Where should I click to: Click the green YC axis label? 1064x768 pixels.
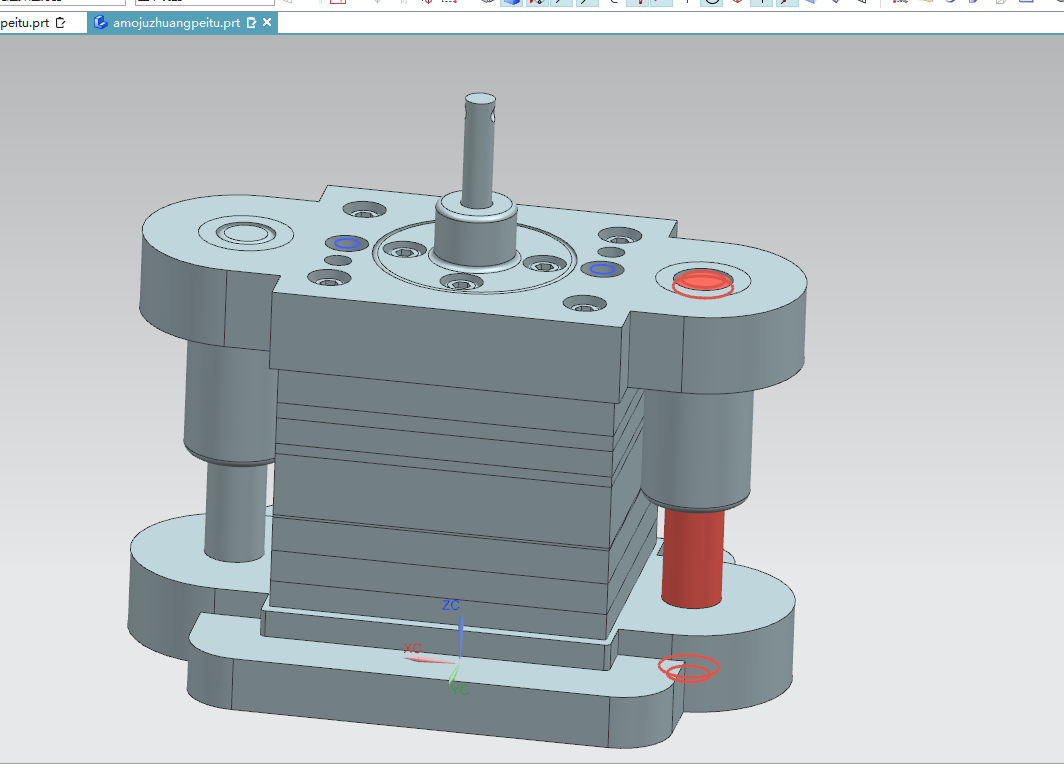pyautogui.click(x=459, y=690)
